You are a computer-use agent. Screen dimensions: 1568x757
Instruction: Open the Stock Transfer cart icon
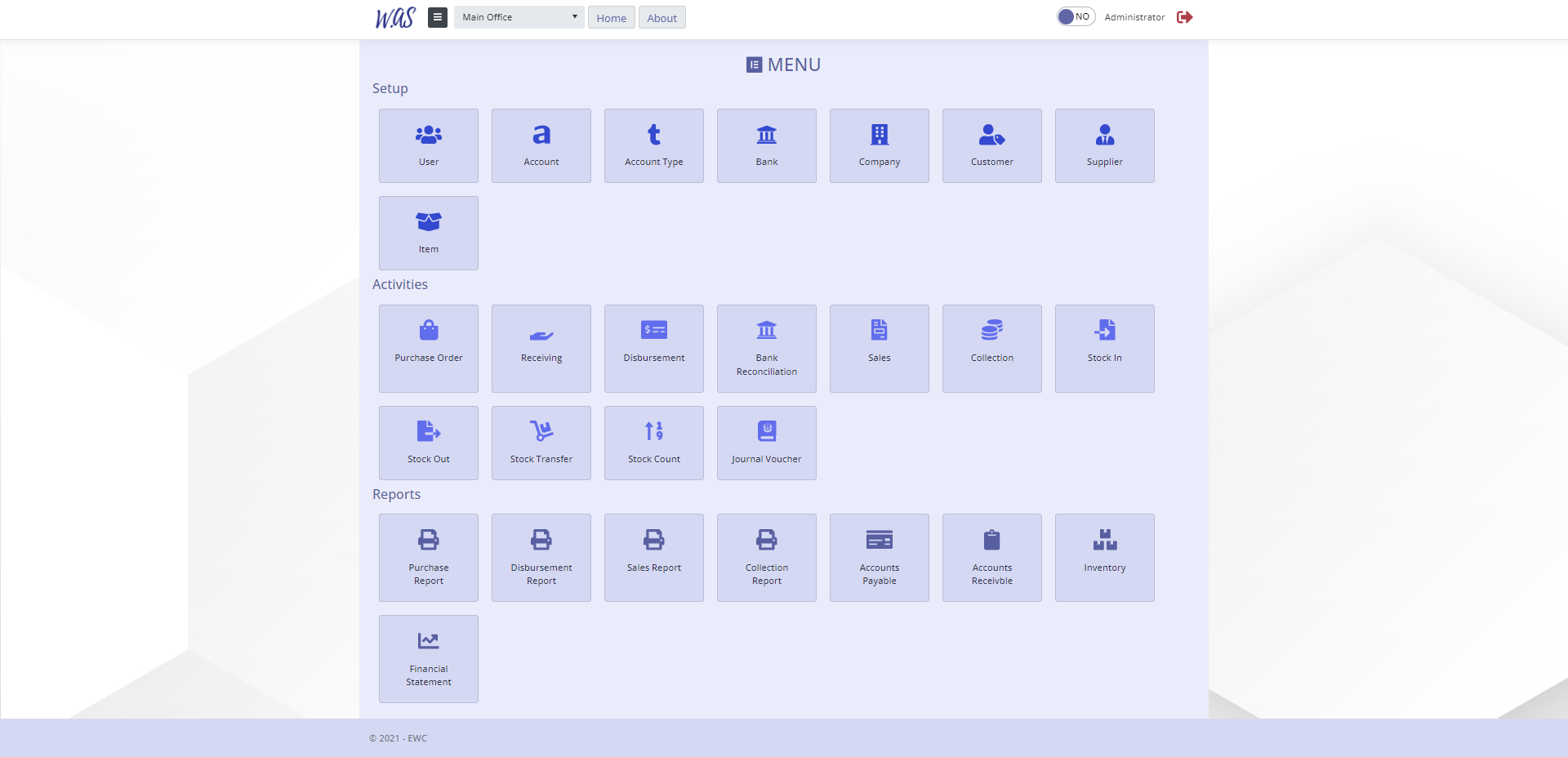[x=541, y=430]
